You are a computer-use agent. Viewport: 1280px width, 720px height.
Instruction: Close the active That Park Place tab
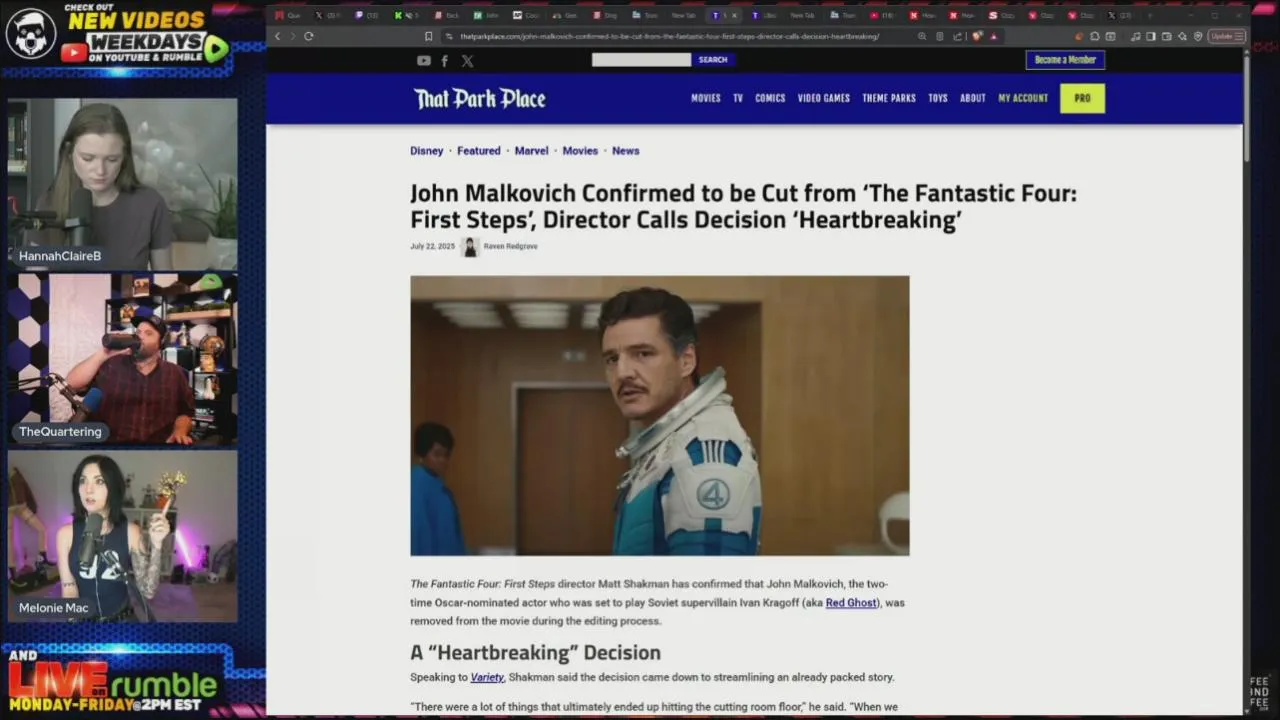[x=735, y=15]
